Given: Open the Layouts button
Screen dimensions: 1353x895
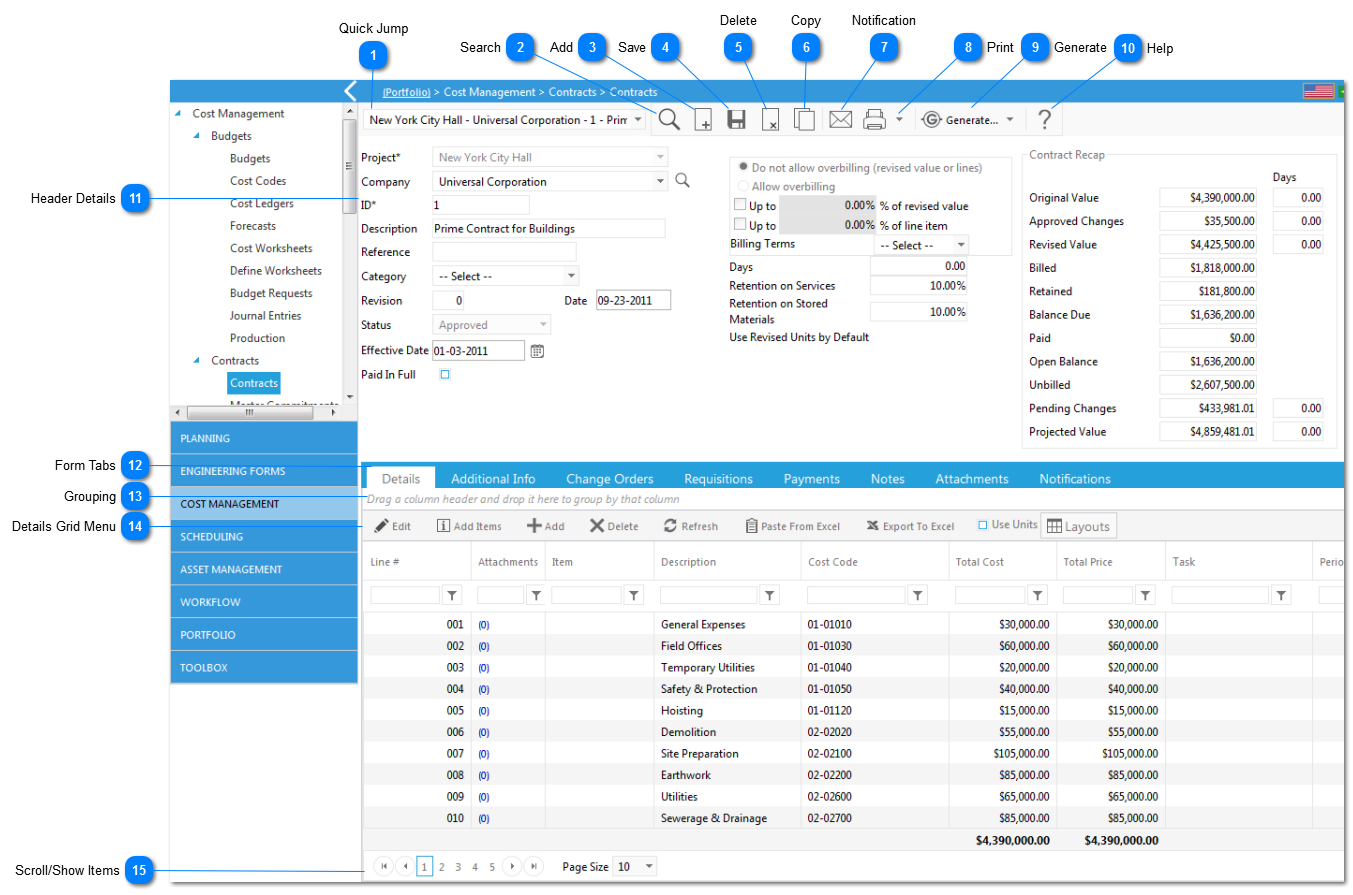Looking at the screenshot, I should click(1078, 526).
